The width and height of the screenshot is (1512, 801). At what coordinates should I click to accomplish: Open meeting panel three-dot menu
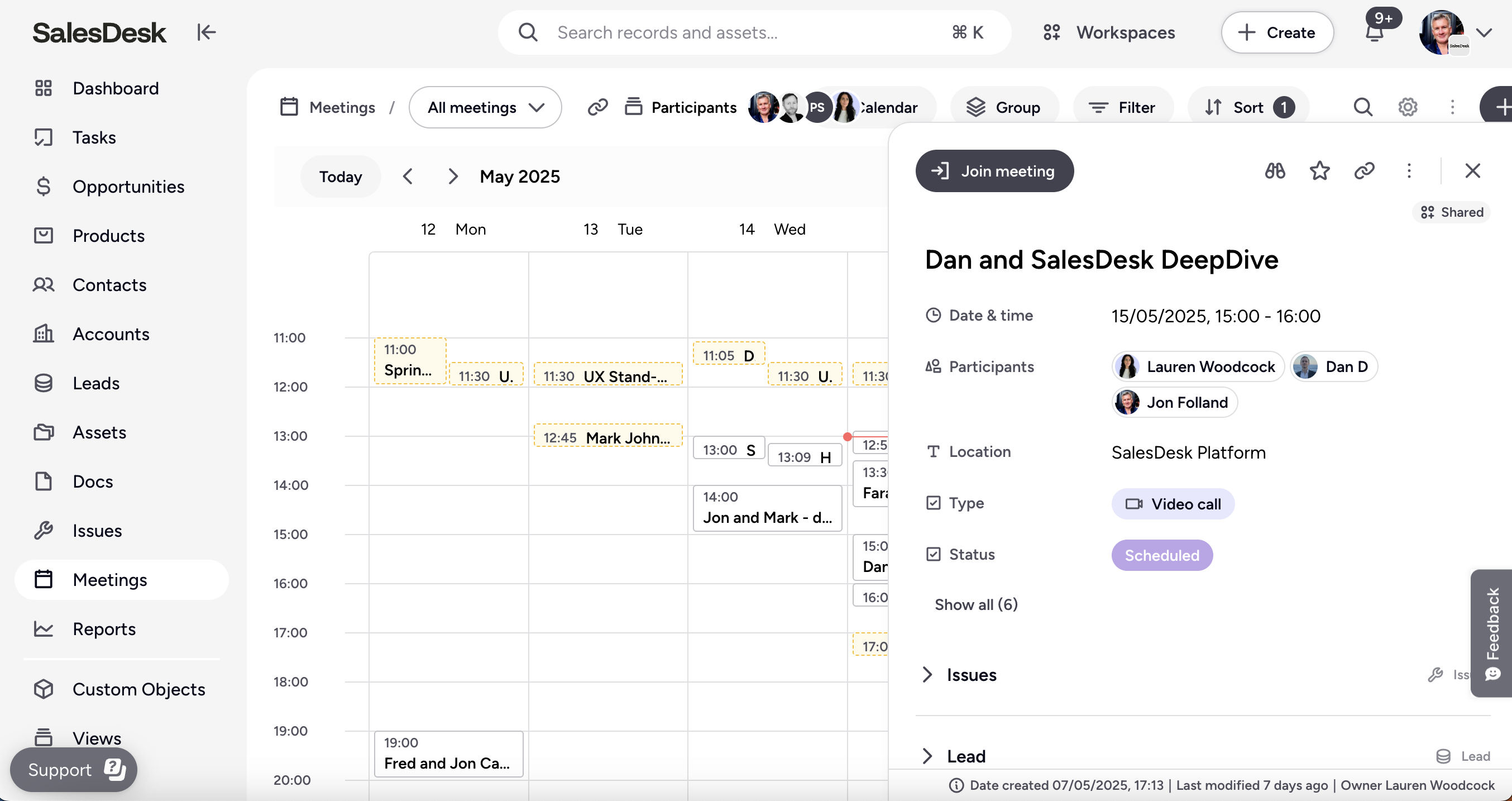(x=1409, y=171)
